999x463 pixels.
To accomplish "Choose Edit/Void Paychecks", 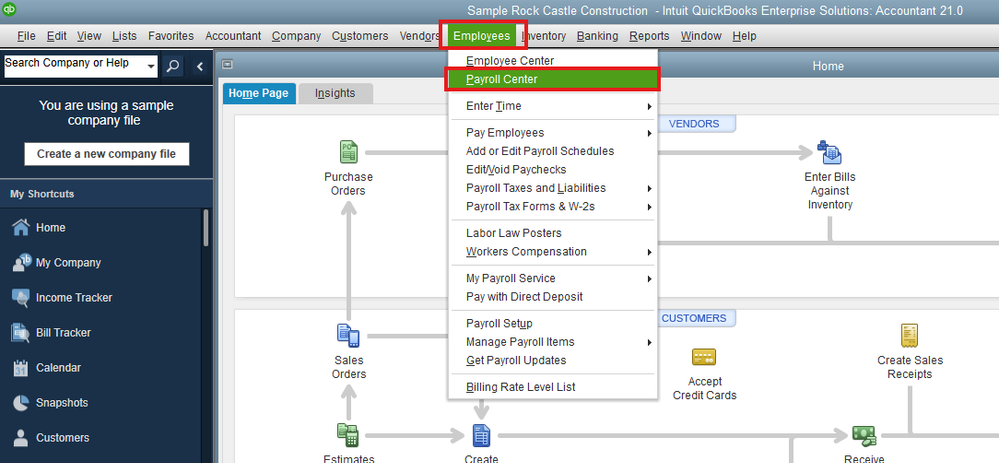I will point(553,170).
